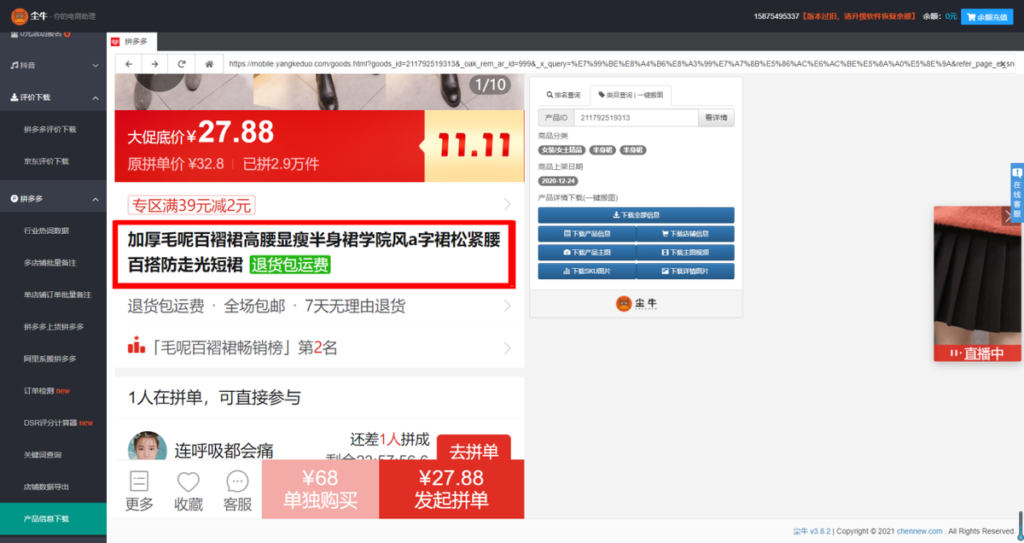This screenshot has width=1024, height=543.
Task: Click the 毛呢百褶裙畅销榜 ranking row
Action: 319,347
